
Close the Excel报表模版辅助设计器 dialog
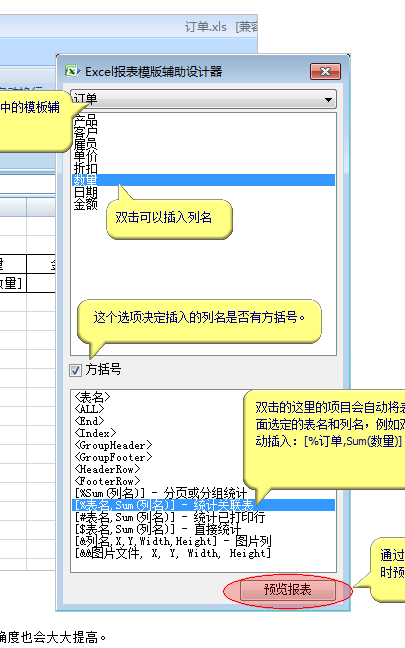tap(325, 71)
